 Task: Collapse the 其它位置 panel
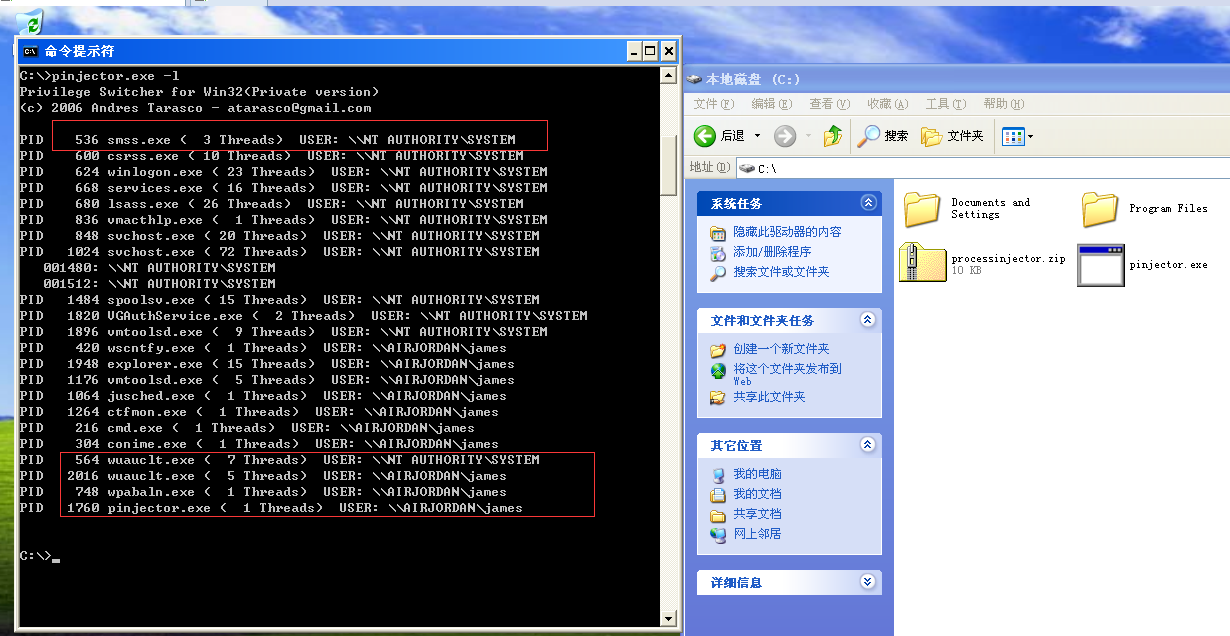click(867, 445)
